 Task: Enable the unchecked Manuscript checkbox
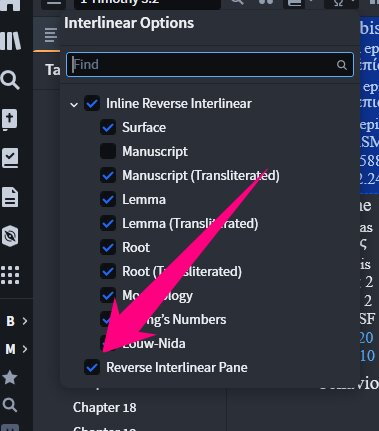pyautogui.click(x=108, y=151)
